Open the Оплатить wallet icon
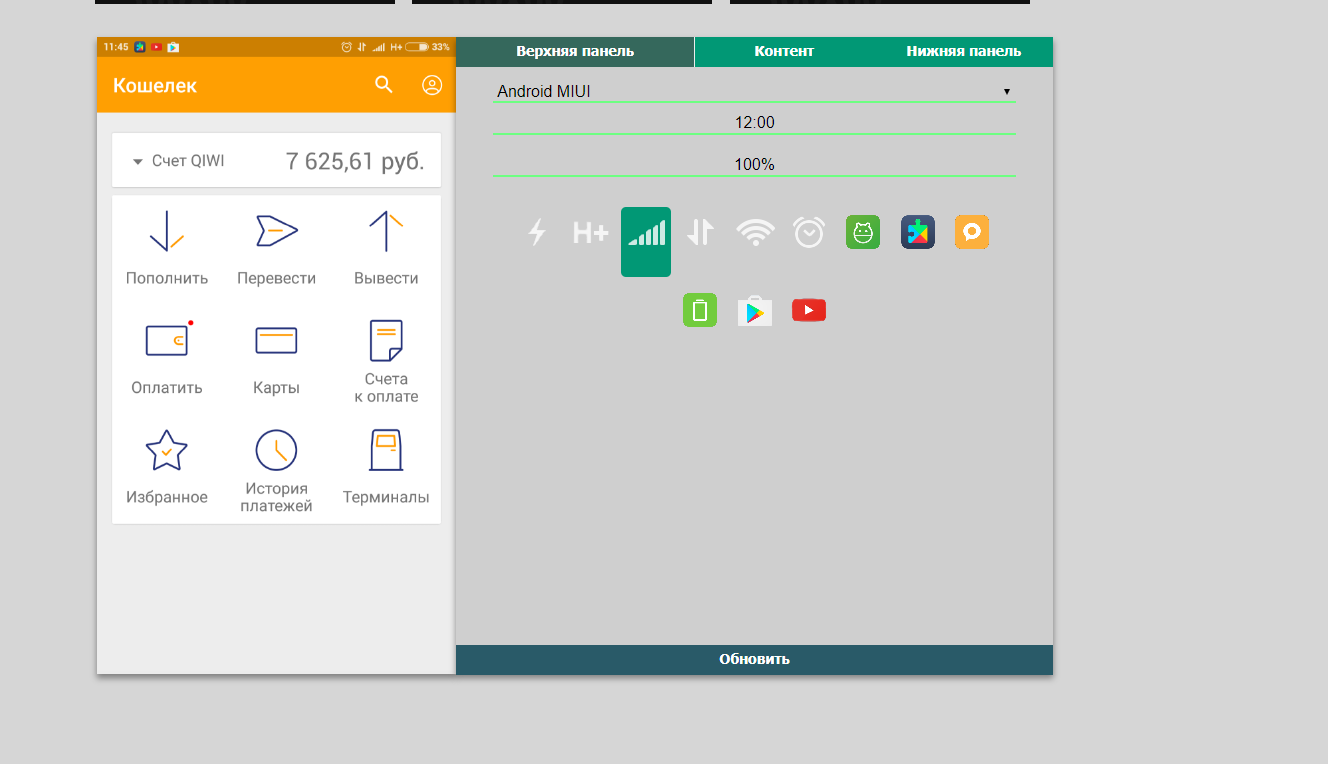The height and width of the screenshot is (764, 1328). click(167, 340)
